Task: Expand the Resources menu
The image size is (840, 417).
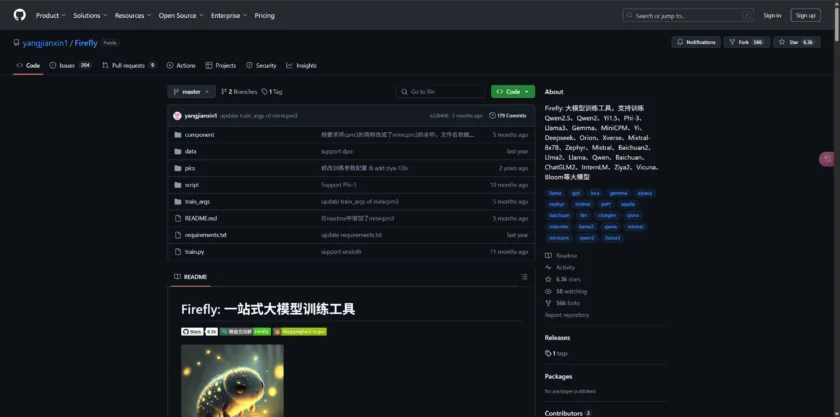Action: pyautogui.click(x=133, y=16)
